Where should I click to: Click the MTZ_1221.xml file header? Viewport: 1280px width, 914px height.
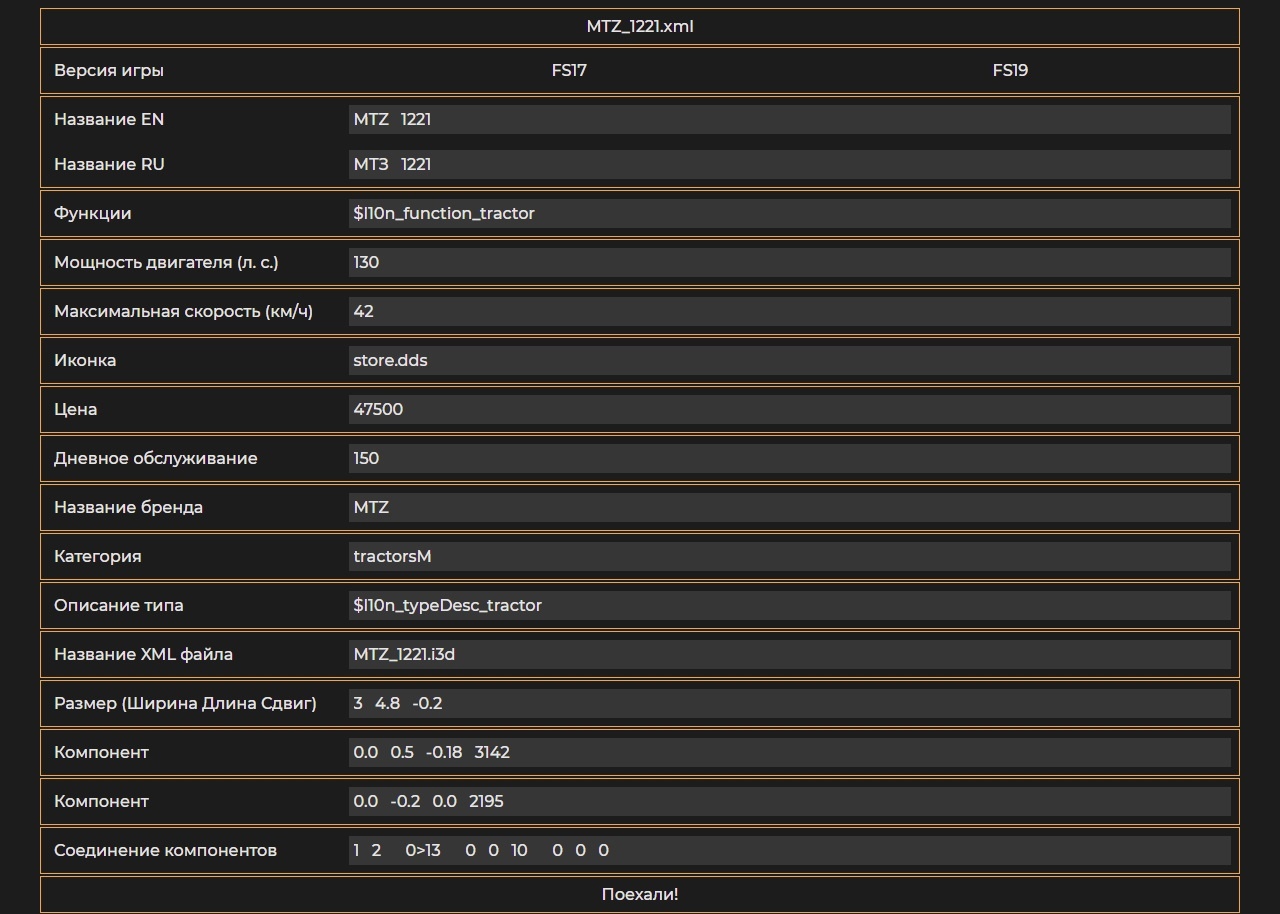coord(640,27)
